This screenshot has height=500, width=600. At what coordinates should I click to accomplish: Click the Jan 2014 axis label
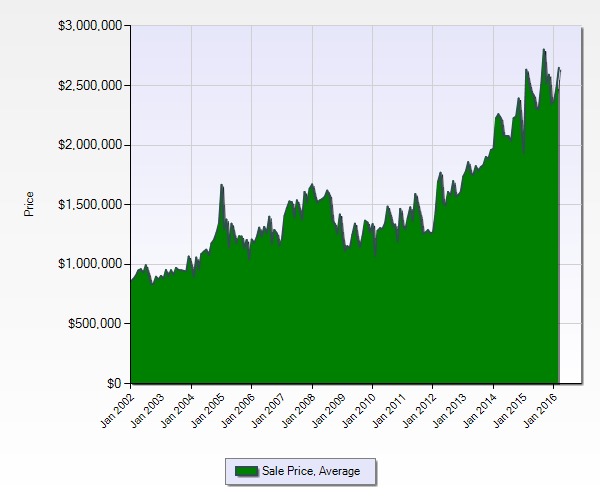[x=480, y=410]
